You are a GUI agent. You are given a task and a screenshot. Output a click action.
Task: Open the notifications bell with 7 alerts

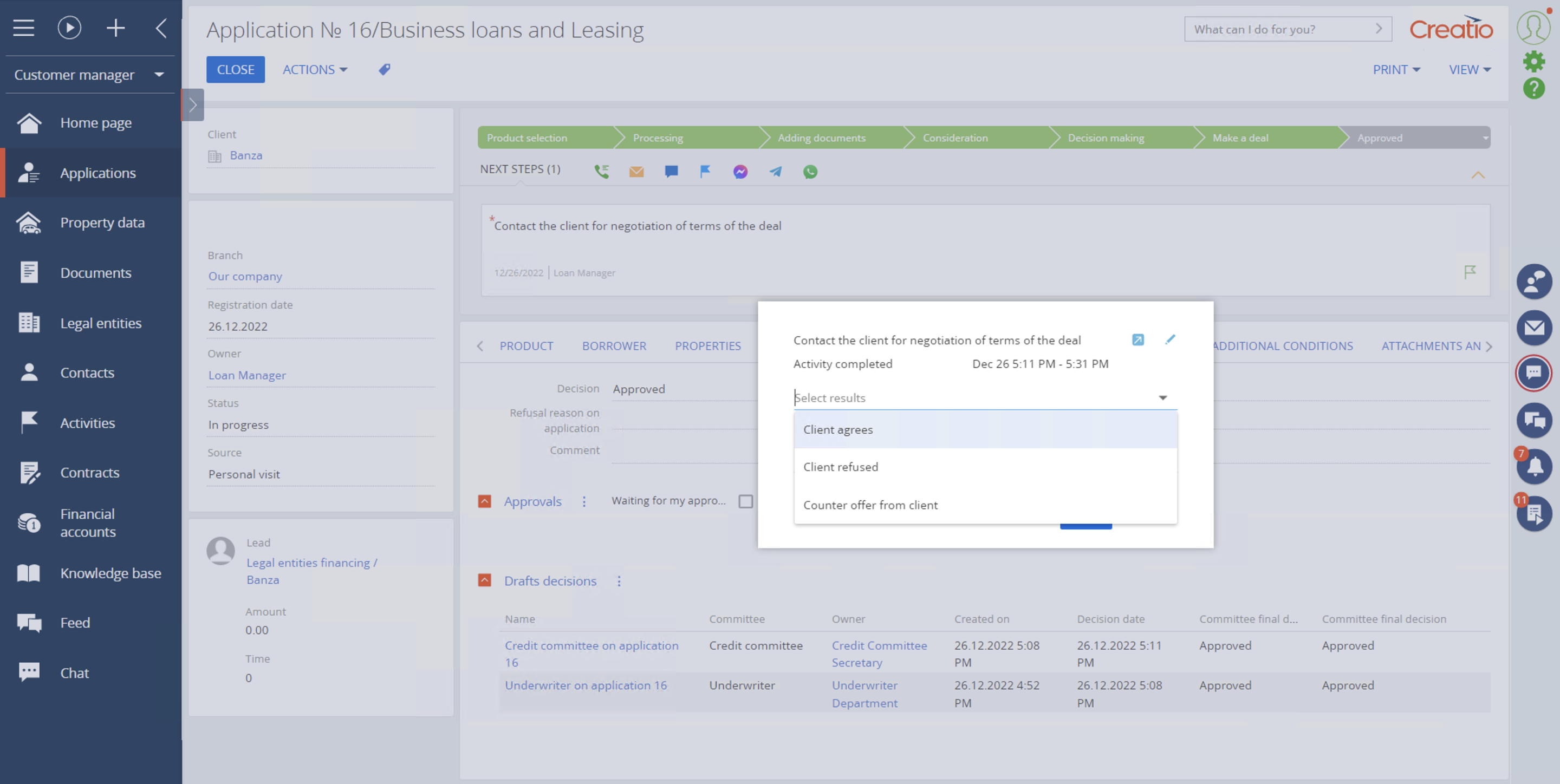point(1534,466)
